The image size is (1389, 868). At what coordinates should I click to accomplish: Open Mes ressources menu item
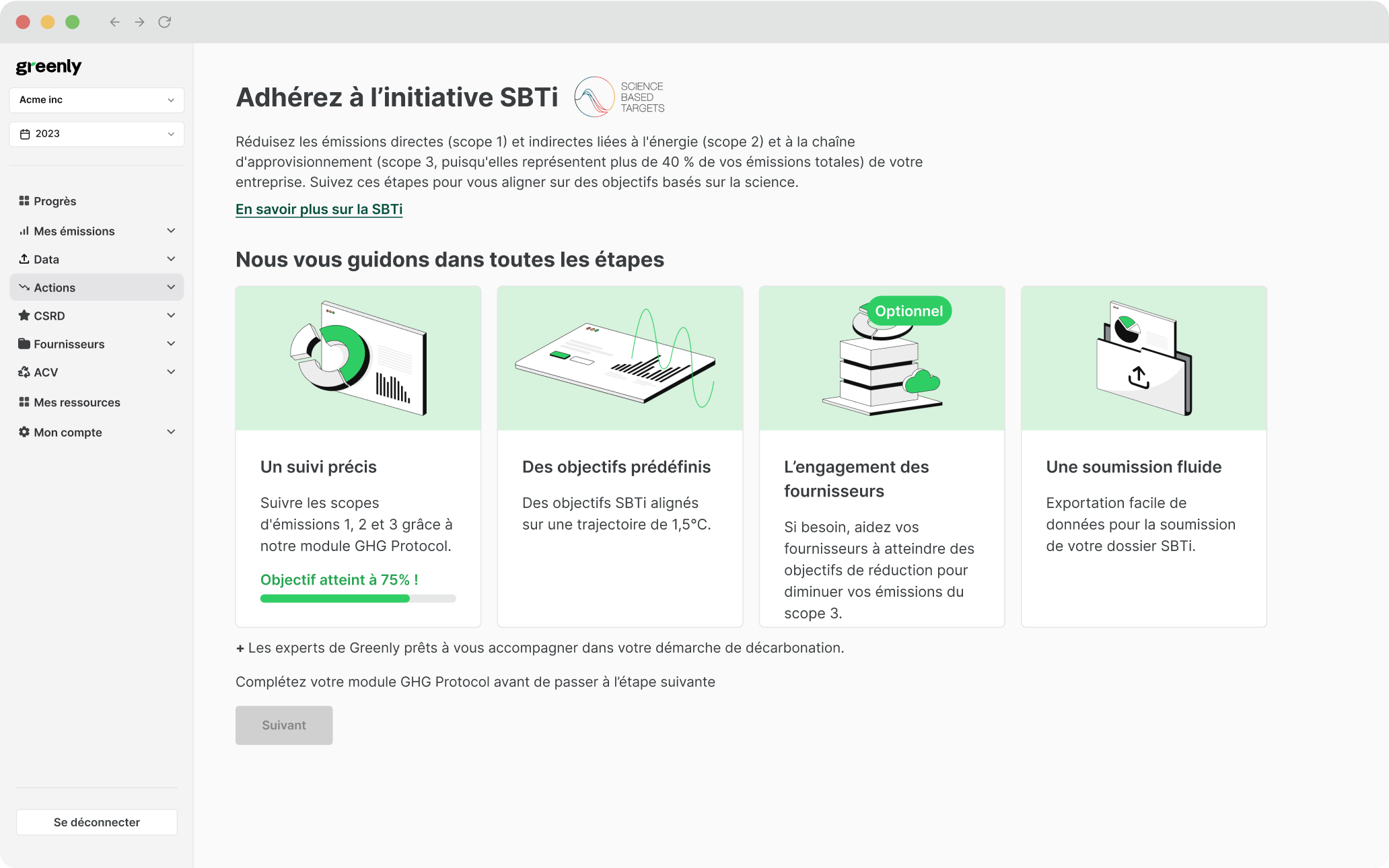[x=77, y=402]
